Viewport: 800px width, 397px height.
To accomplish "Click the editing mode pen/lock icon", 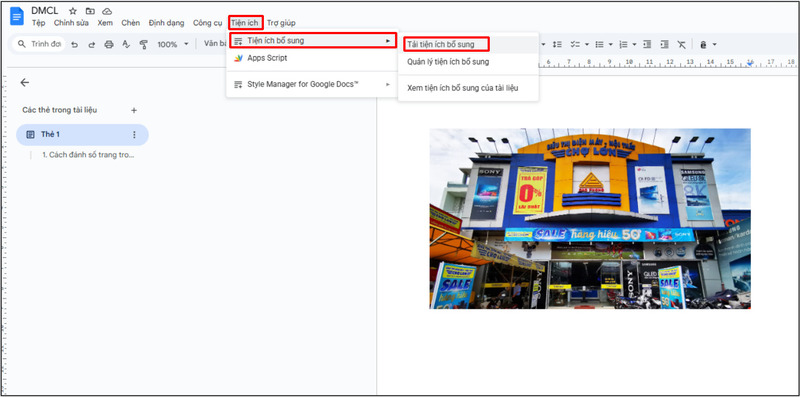I will (703, 45).
